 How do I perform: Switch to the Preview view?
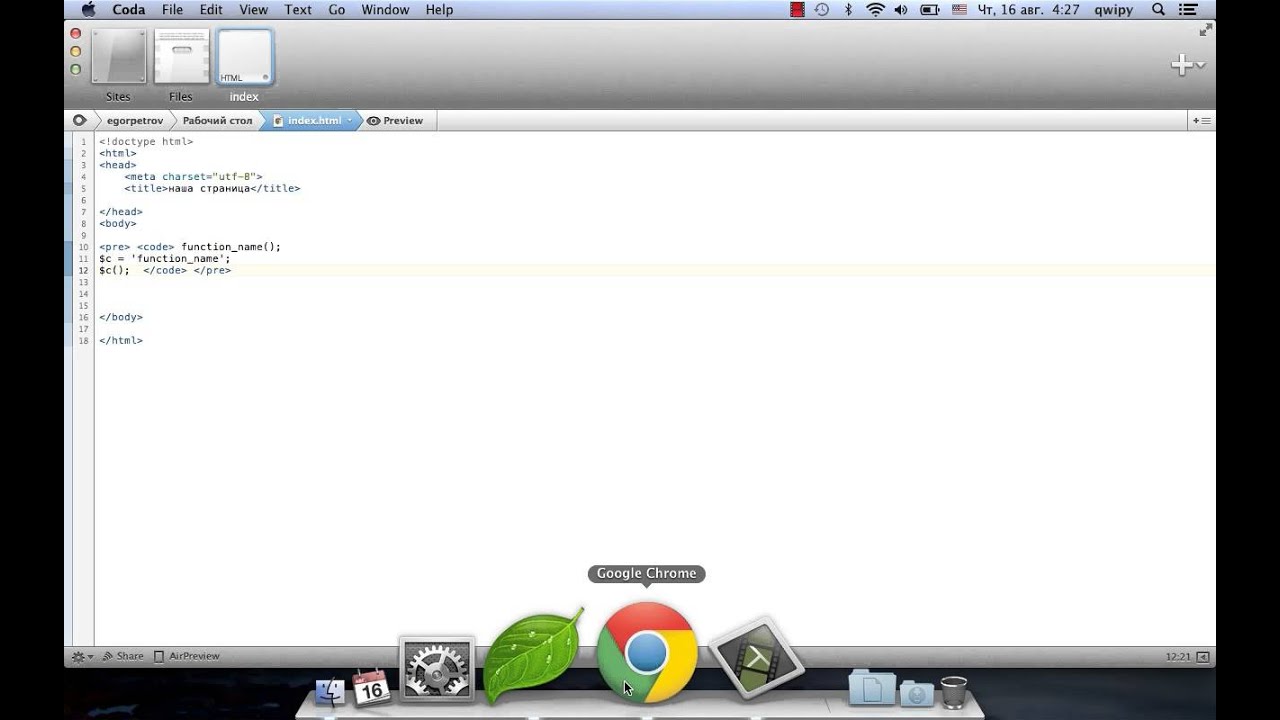pos(395,120)
